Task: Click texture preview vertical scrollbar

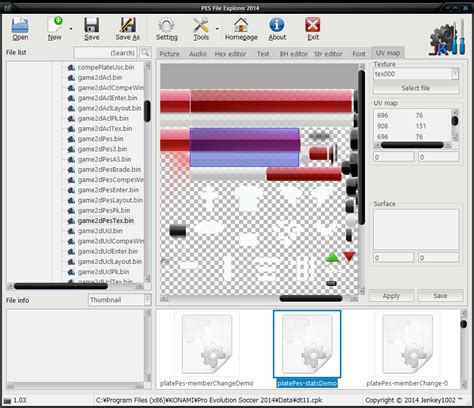Action: (x=361, y=147)
